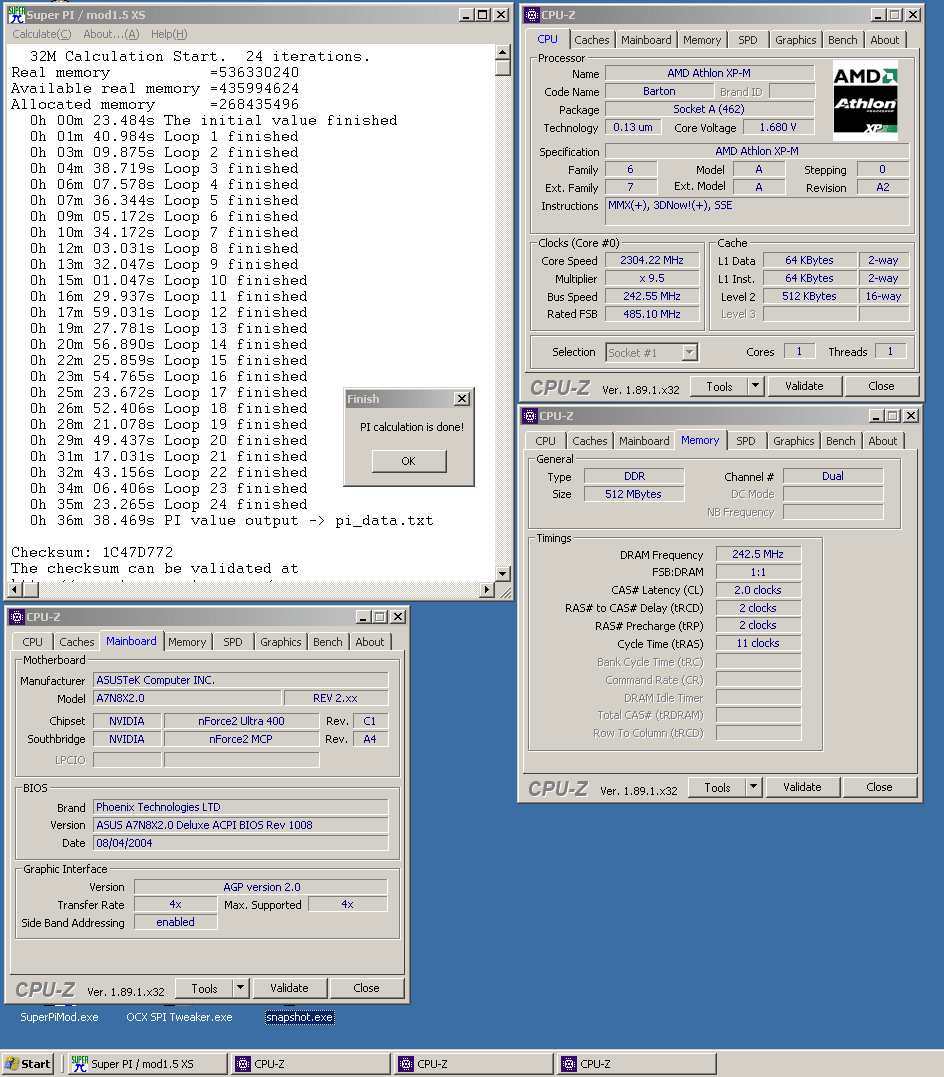Image resolution: width=944 pixels, height=1077 pixels.
Task: Open the Calculate menu in Super PI
Action: [x=41, y=34]
